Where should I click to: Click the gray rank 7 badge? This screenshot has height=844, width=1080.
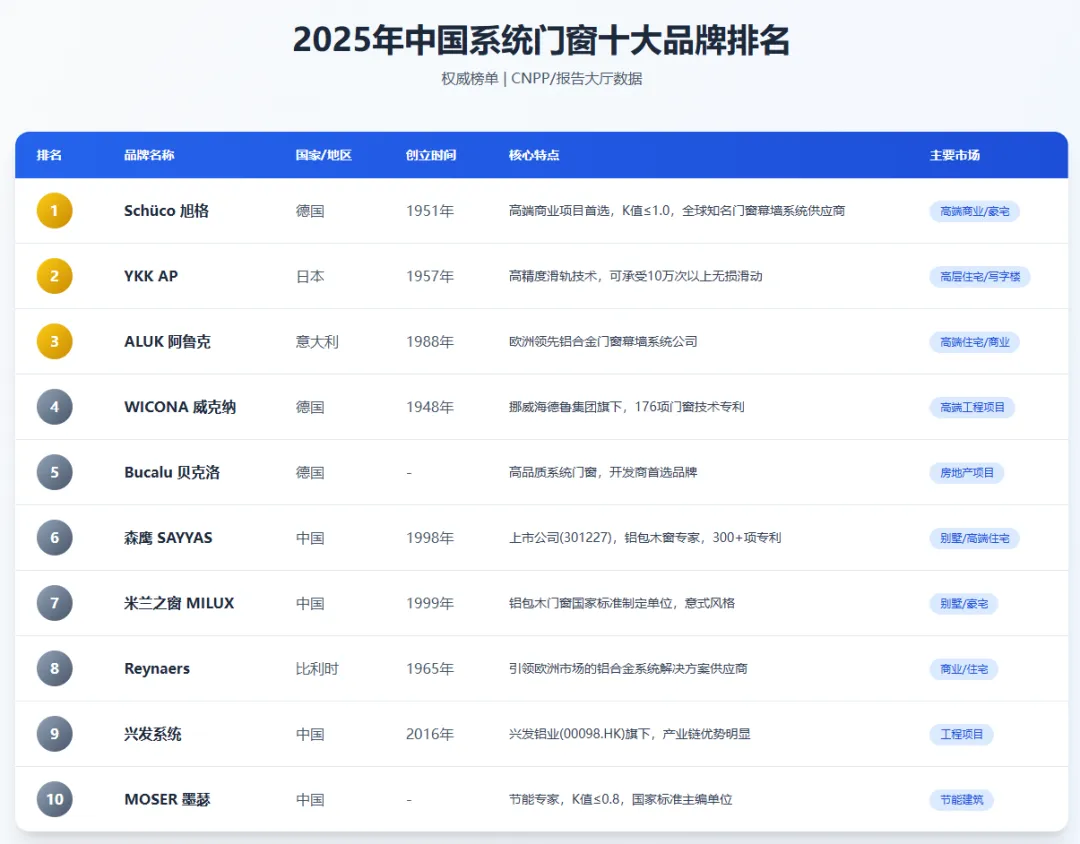tap(54, 604)
